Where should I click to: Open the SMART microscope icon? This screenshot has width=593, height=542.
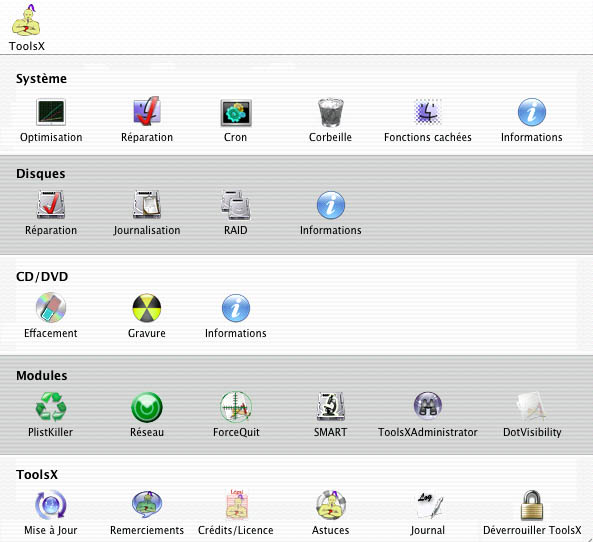click(x=331, y=406)
